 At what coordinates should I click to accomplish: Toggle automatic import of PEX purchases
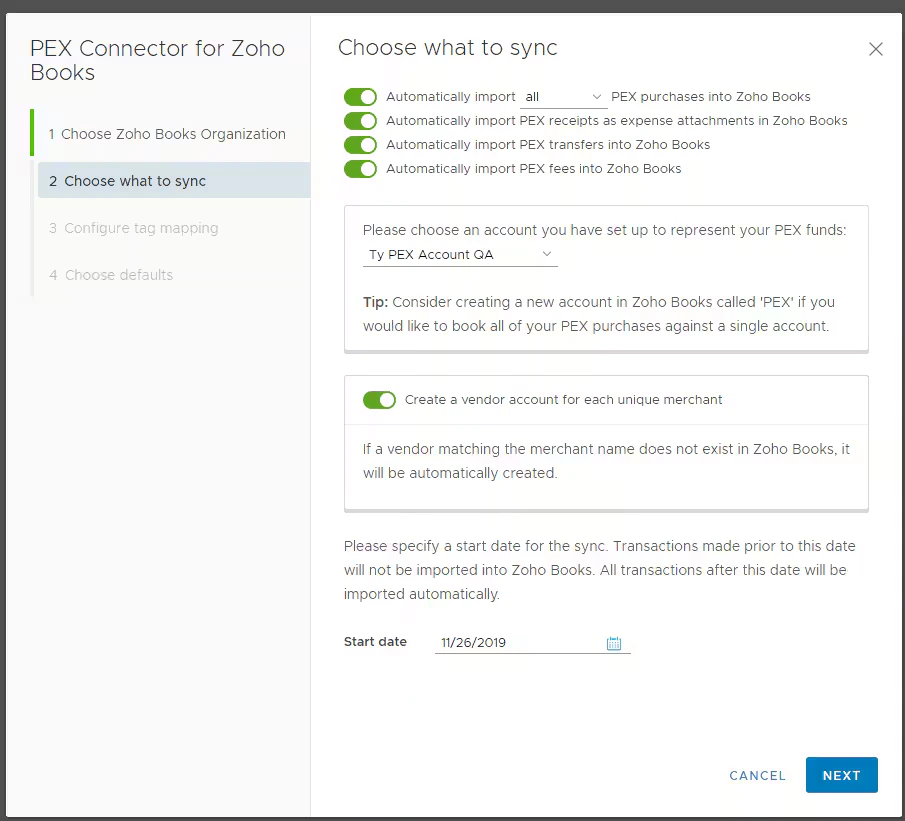(x=360, y=96)
